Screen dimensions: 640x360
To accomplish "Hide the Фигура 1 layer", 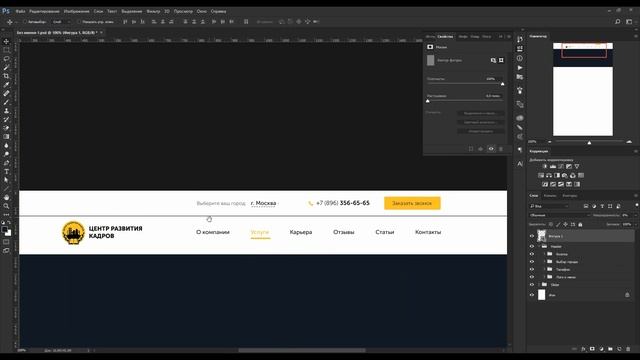I will (531, 236).
